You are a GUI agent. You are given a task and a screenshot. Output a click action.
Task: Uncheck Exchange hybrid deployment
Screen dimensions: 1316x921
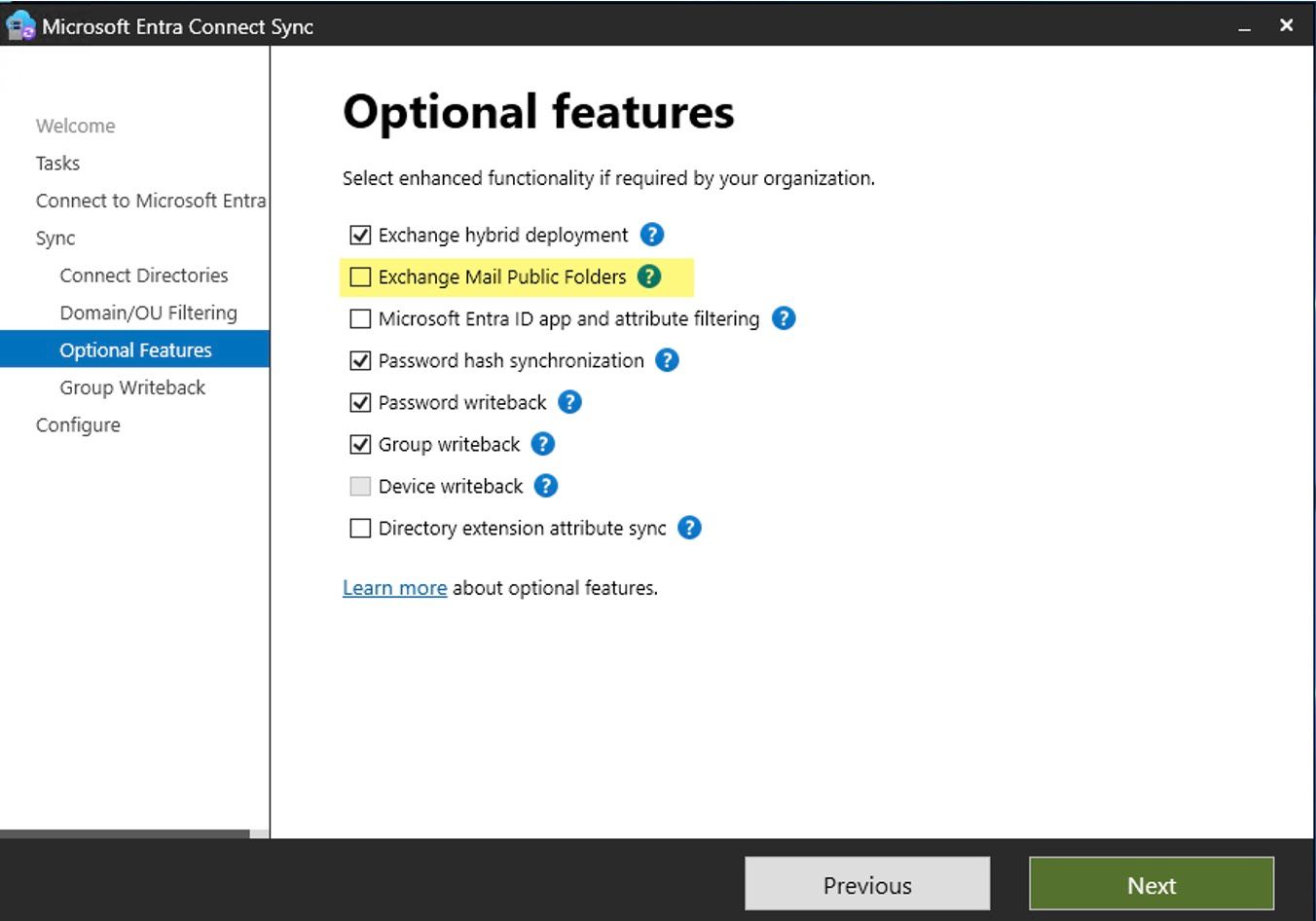(x=360, y=235)
